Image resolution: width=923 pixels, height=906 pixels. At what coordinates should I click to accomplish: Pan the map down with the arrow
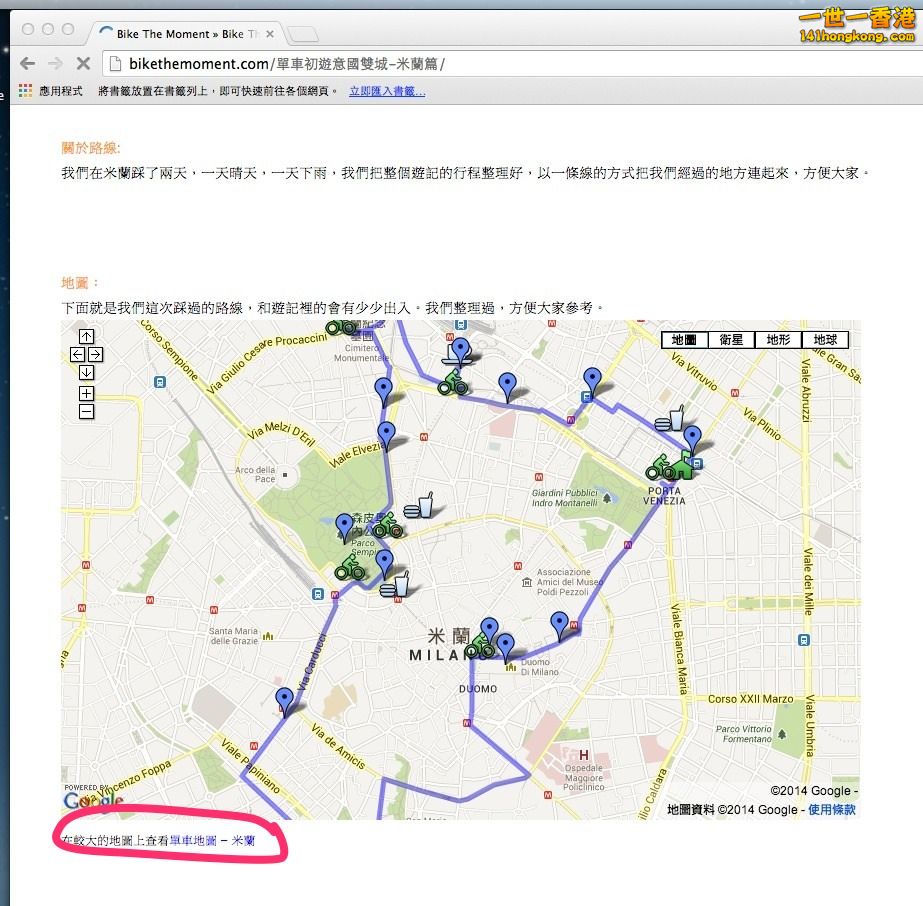click(x=86, y=373)
